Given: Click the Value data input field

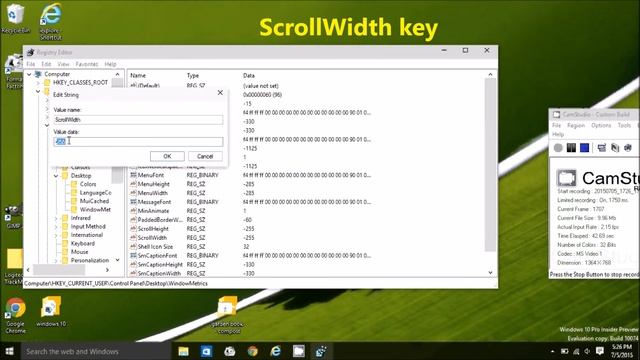Looking at the screenshot, I should click(138, 142).
